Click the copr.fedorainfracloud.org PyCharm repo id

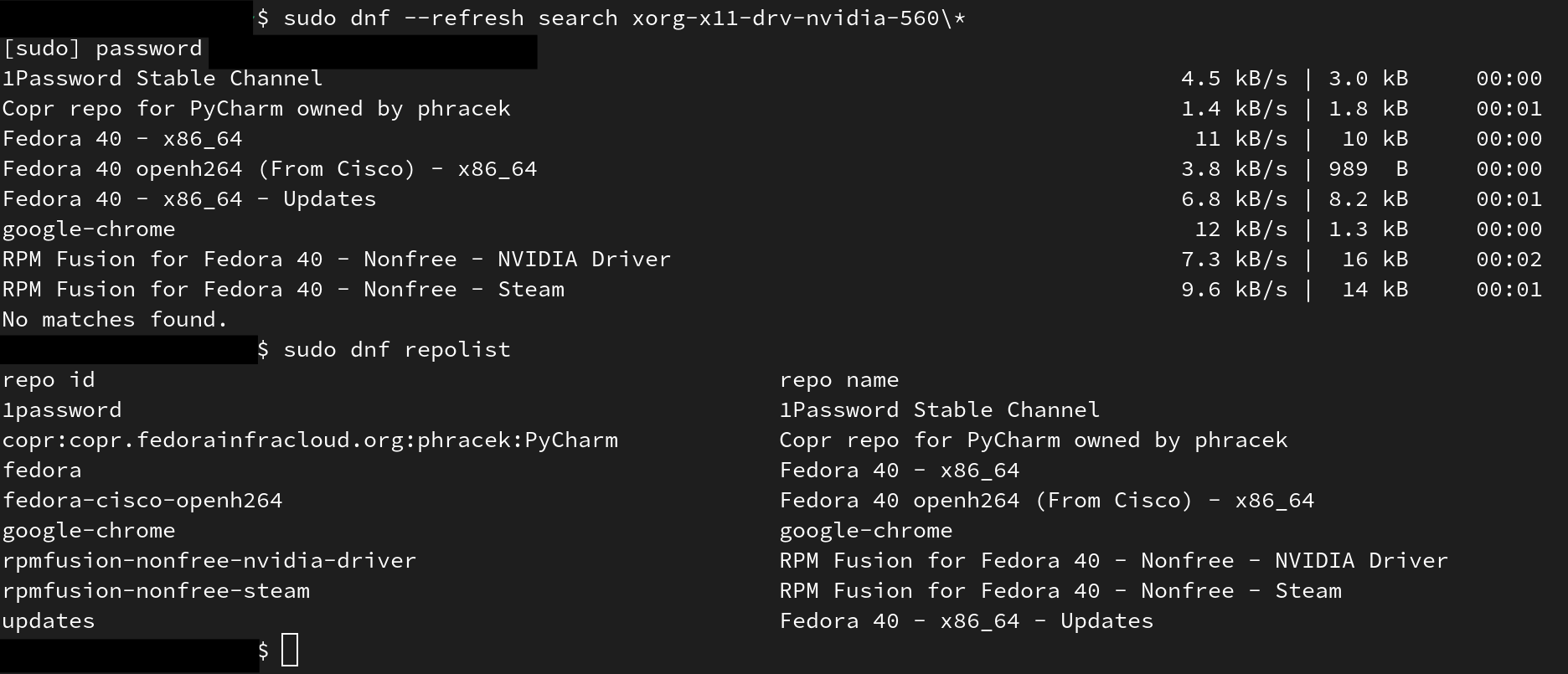310,440
